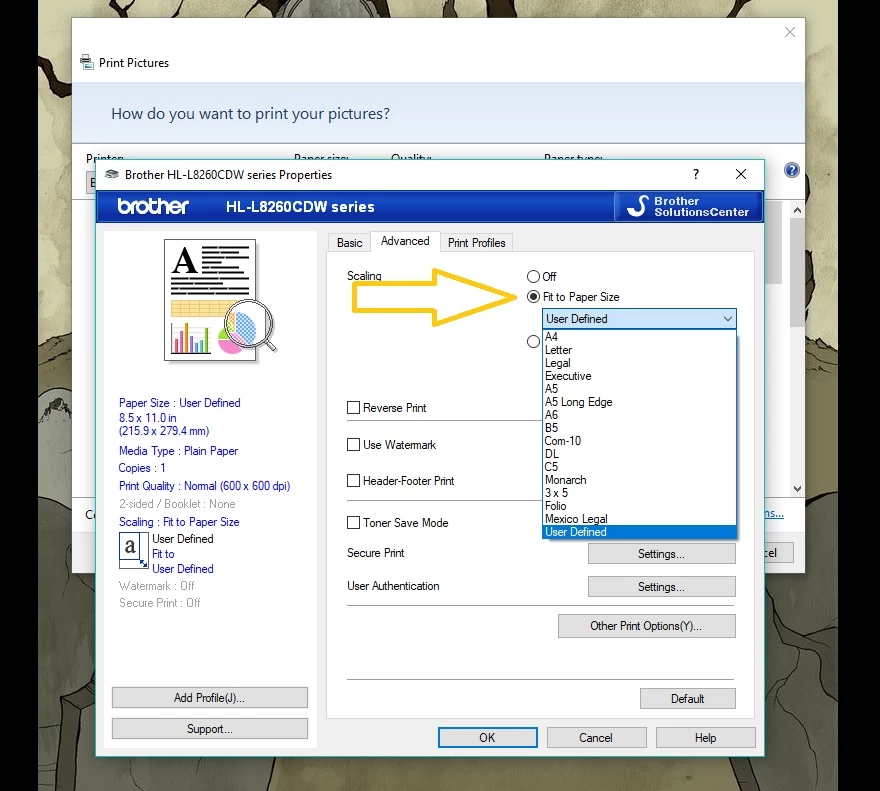Viewport: 880px width, 791px height.
Task: Select User Defined highlighted list entry
Action: (x=639, y=532)
